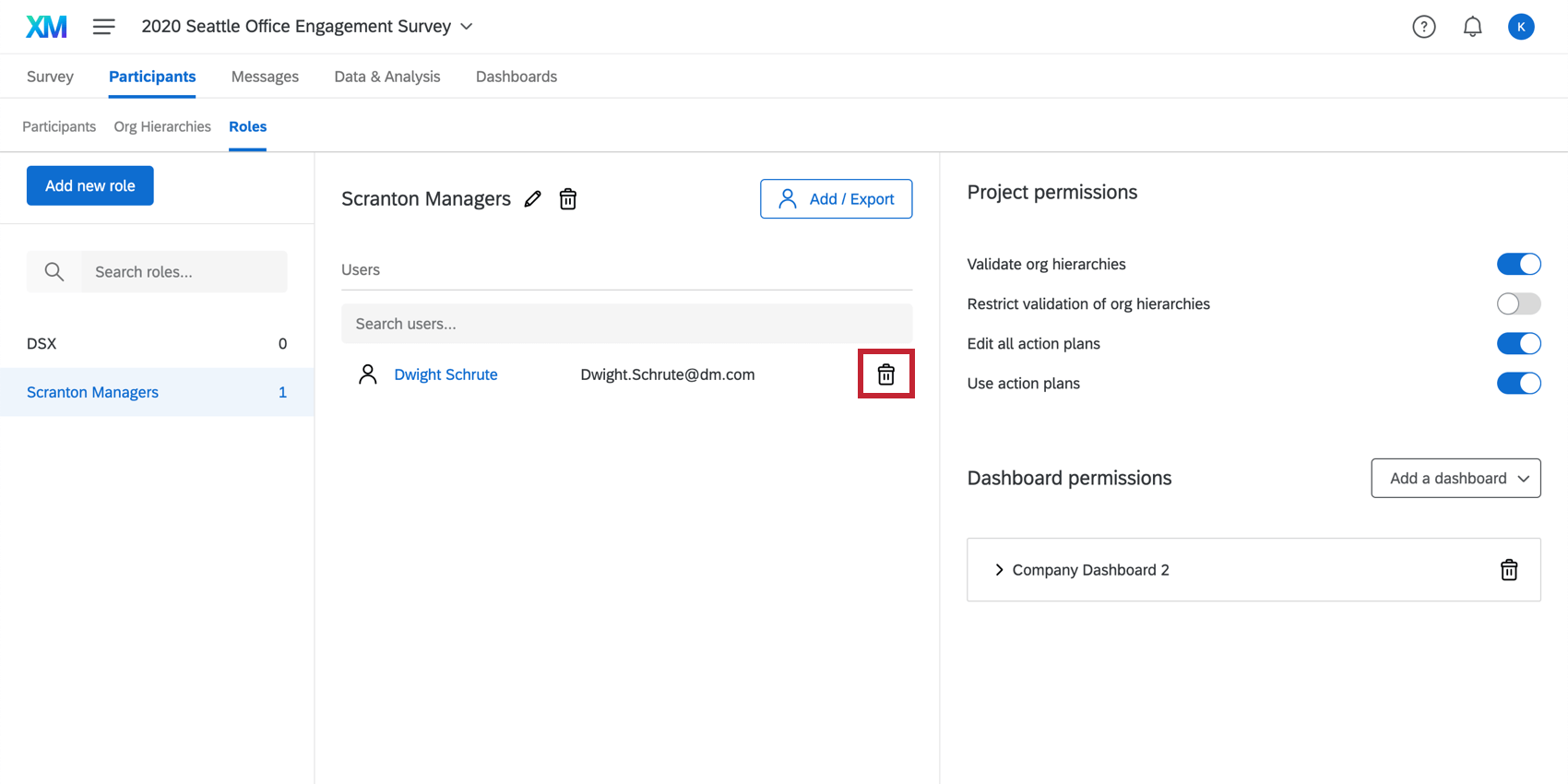This screenshot has width=1568, height=784.
Task: Remove Dwight Schrute using the trash icon
Action: pyautogui.click(x=885, y=374)
